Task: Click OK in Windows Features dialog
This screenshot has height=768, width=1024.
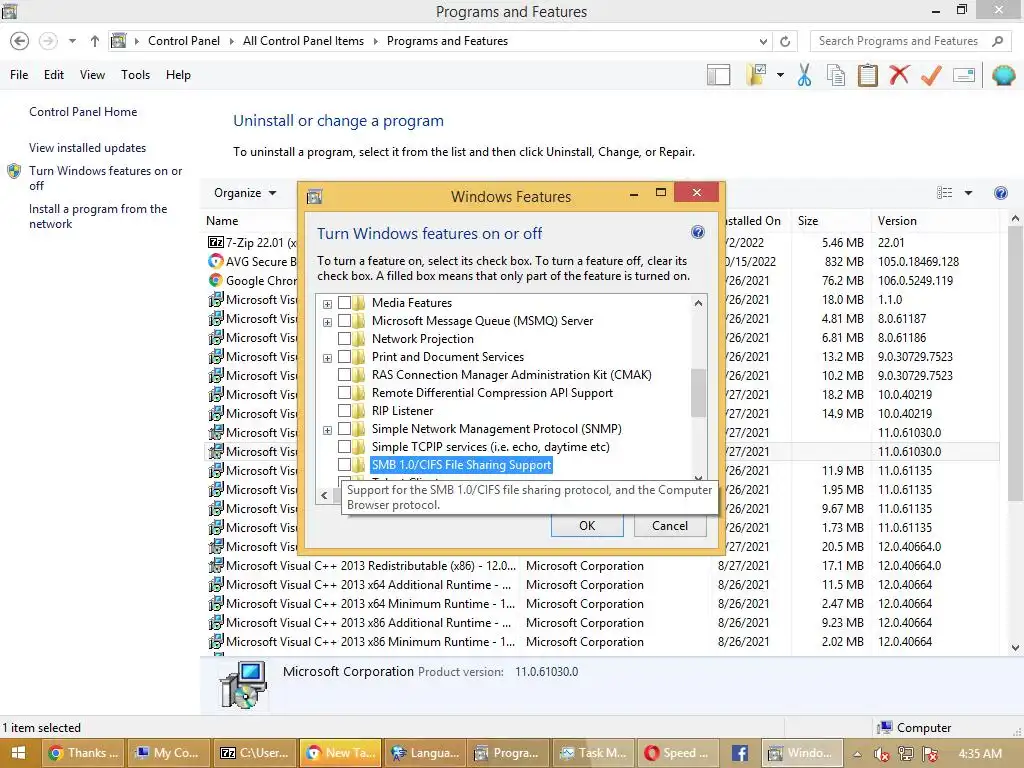Action: tap(587, 526)
